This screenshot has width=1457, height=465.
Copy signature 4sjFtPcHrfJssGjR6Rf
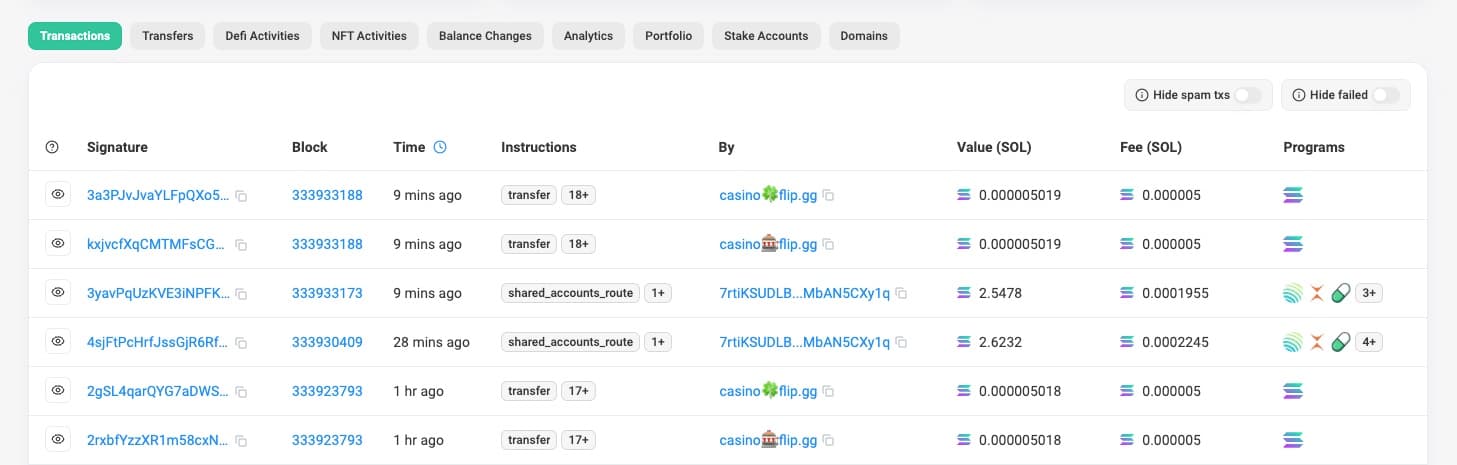241,343
